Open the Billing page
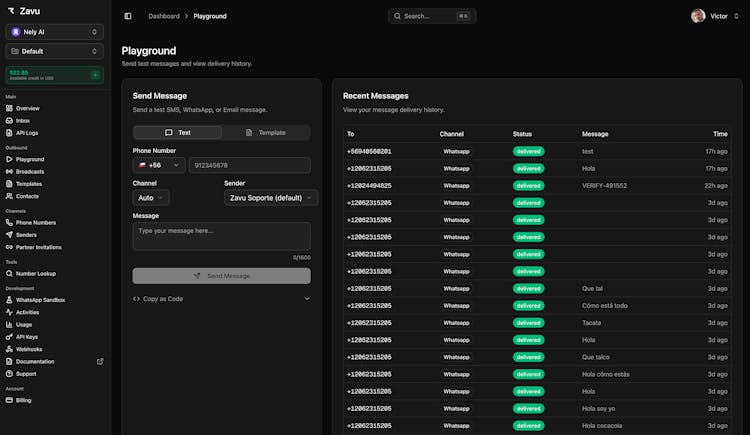Viewport: 750px width, 435px height. click(23, 400)
